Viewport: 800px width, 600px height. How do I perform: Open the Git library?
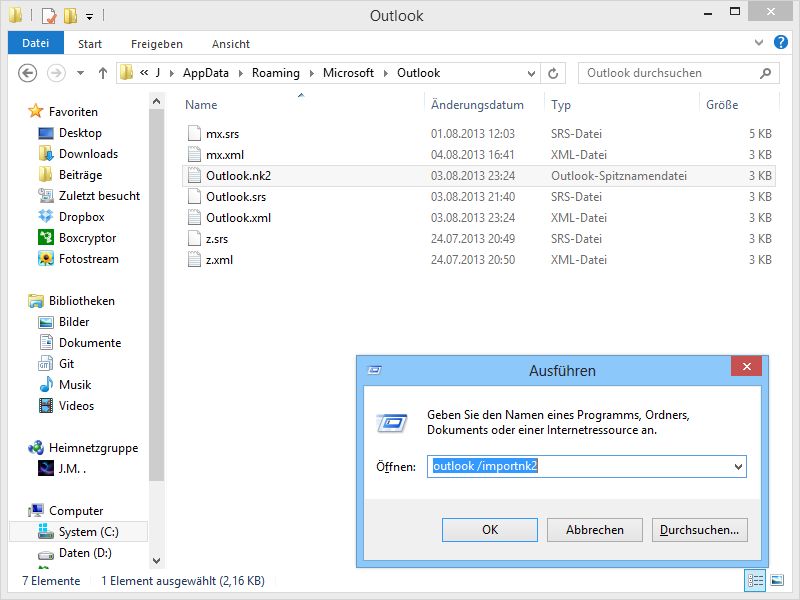pos(66,363)
